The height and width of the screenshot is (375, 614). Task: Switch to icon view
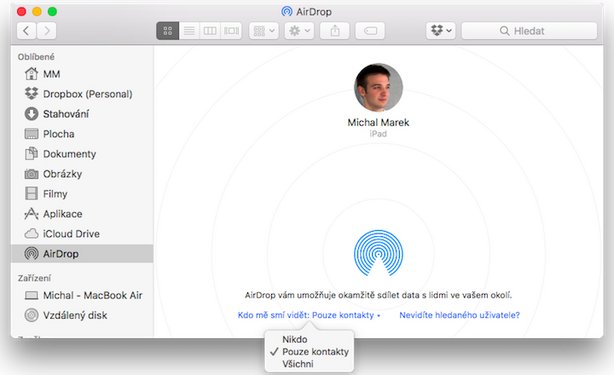pyautogui.click(x=168, y=31)
